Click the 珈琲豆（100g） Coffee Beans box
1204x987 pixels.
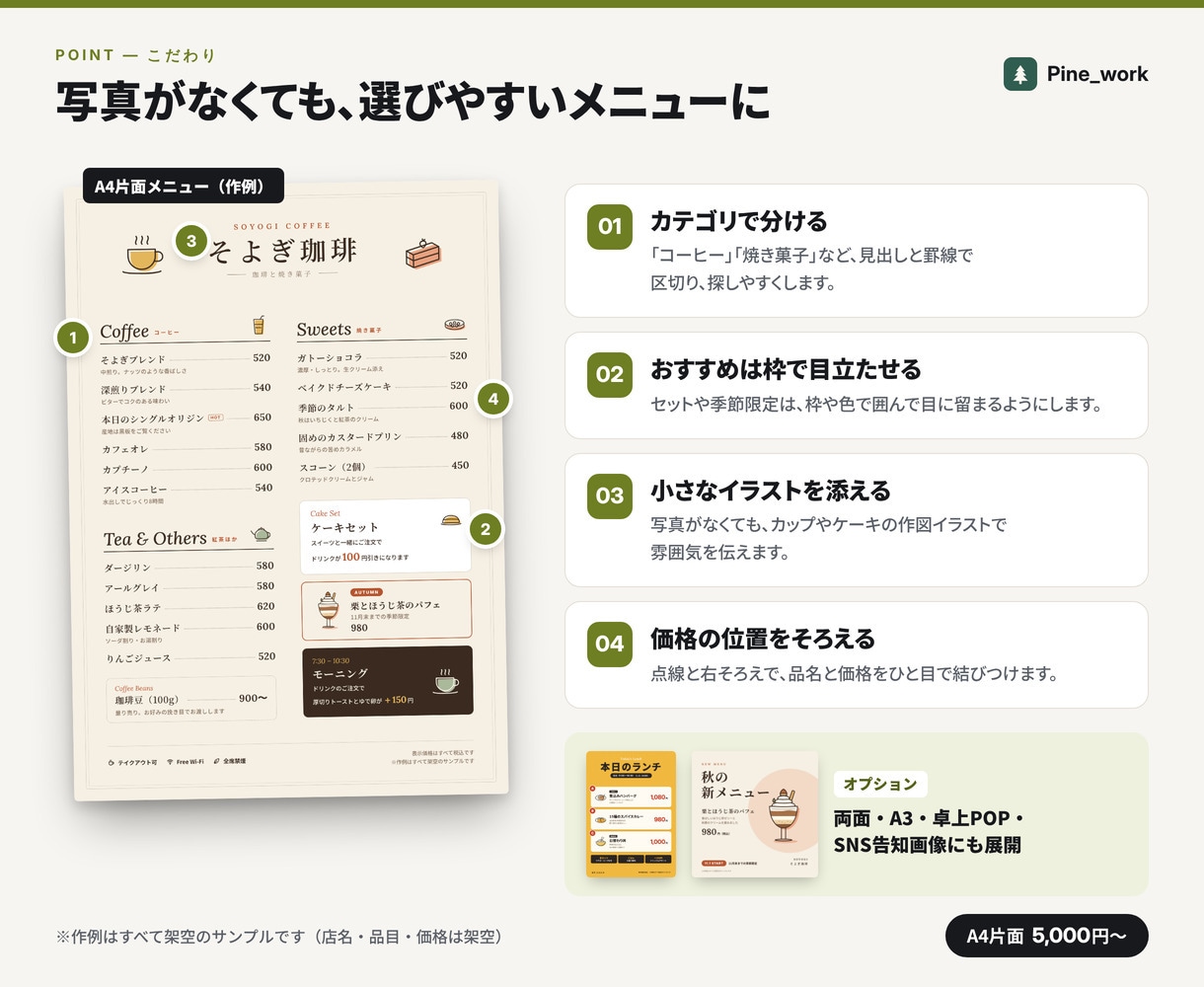pyautogui.click(x=190, y=701)
